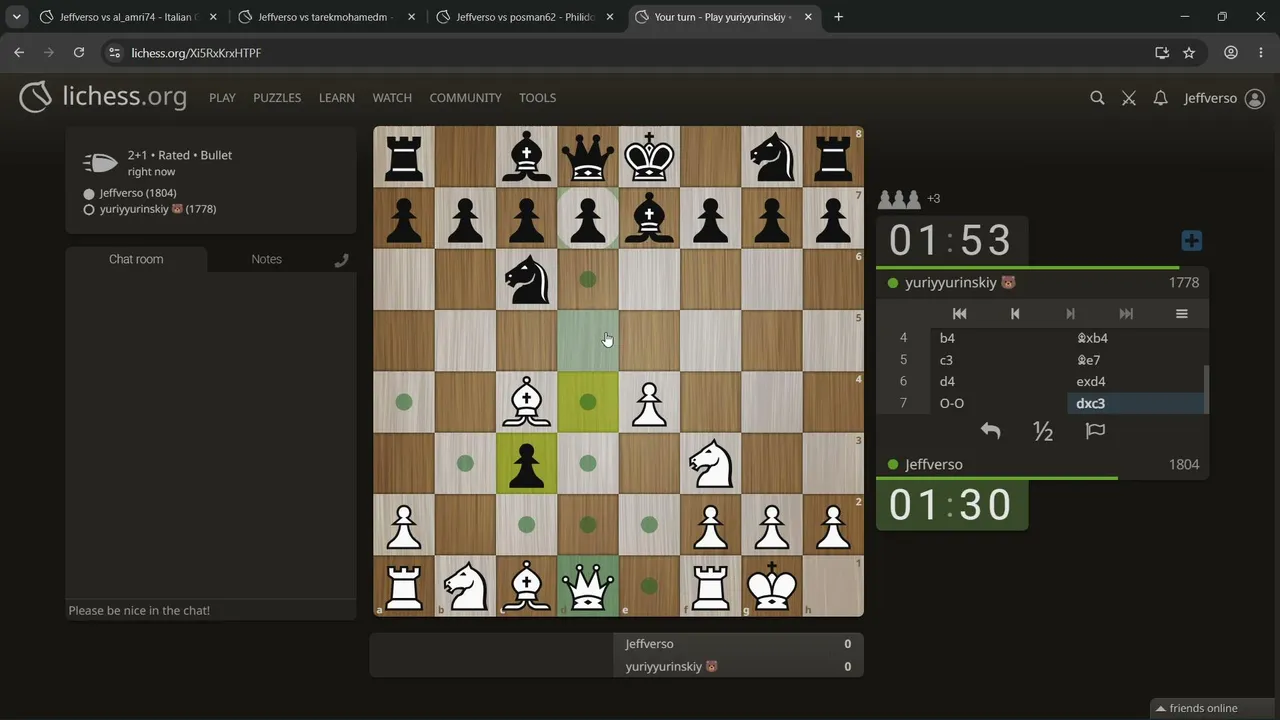The height and width of the screenshot is (720, 1280).
Task: Open the lichess search icon
Action: (1097, 98)
